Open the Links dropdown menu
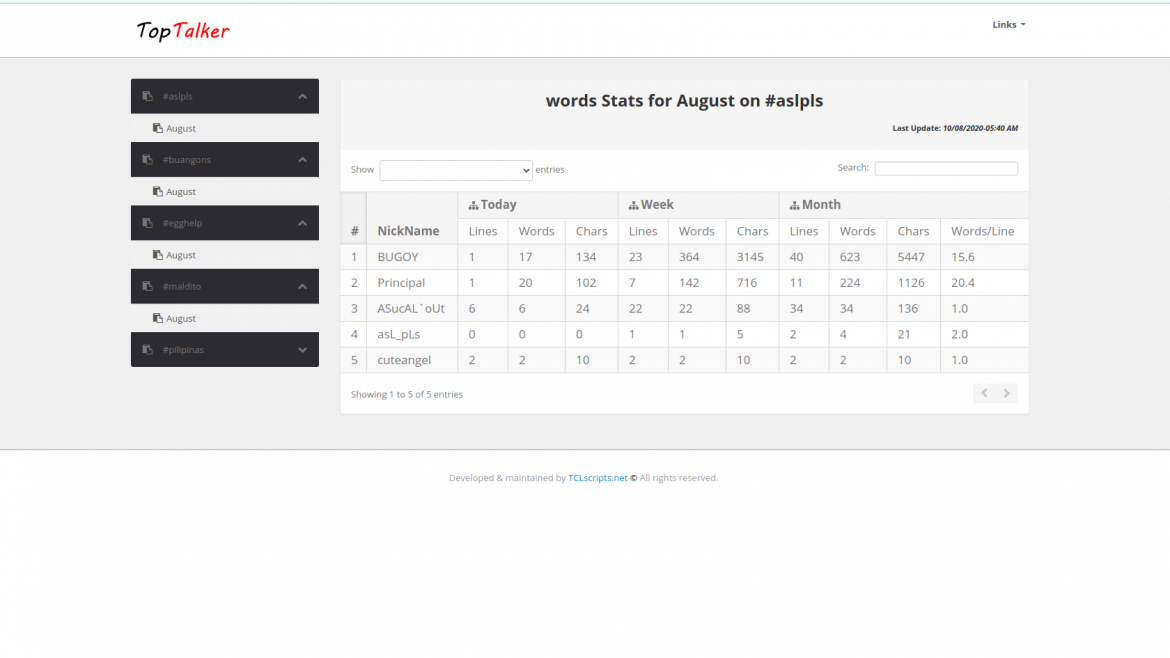 1009,25
